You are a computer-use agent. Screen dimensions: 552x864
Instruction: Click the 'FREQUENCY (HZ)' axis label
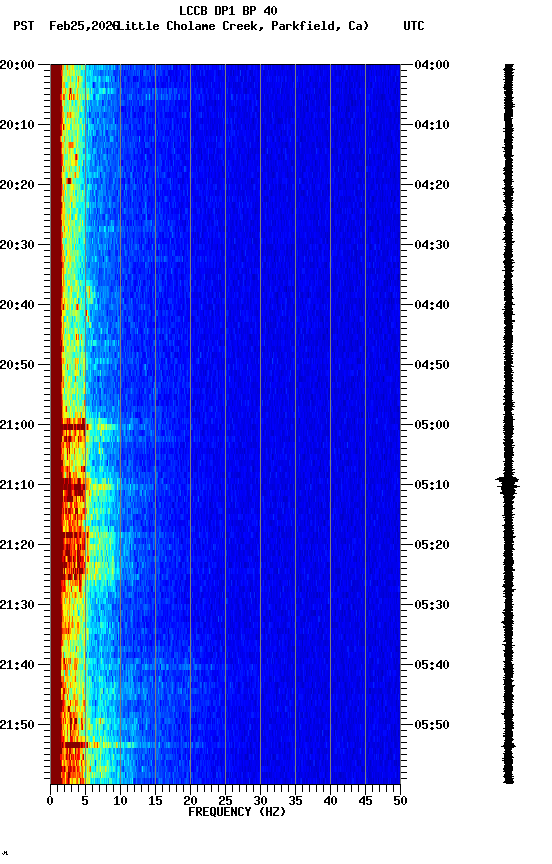(237, 812)
